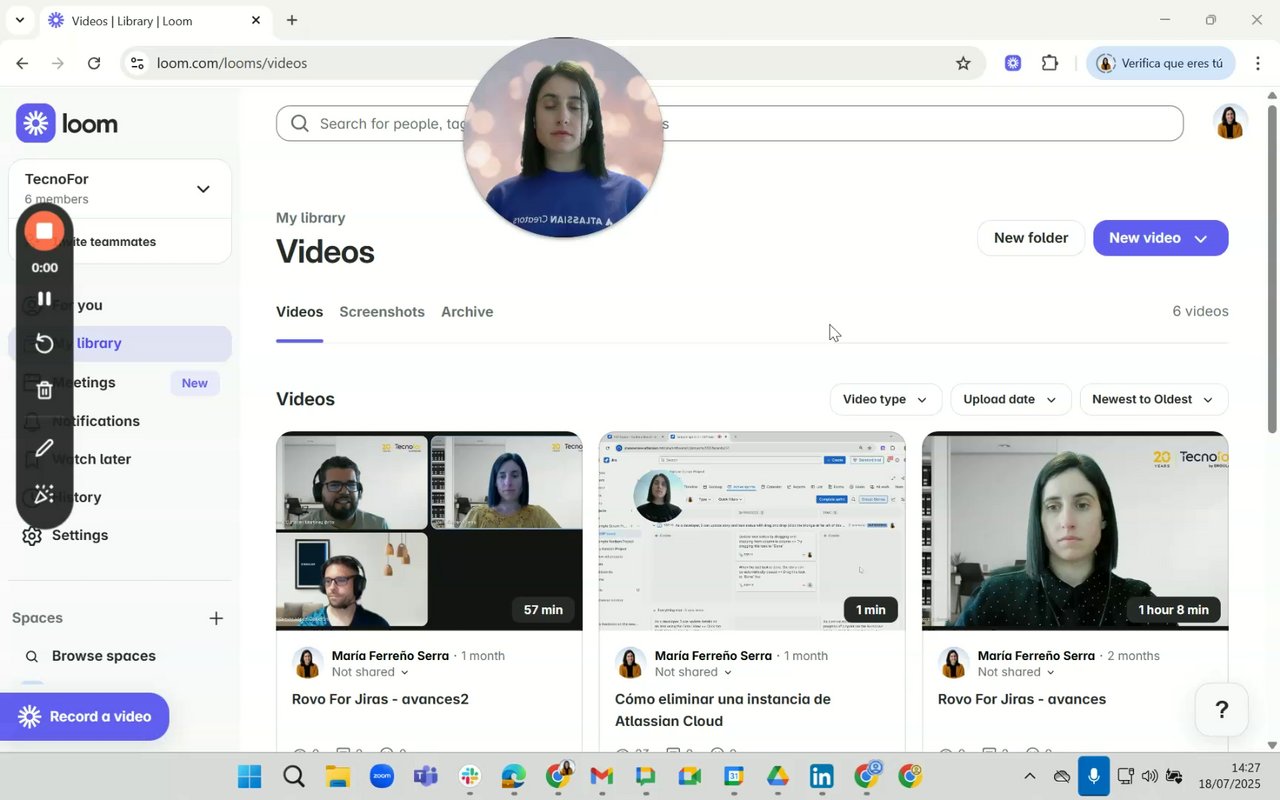The height and width of the screenshot is (800, 1280).
Task: Open Gmail from taskbar
Action: click(601, 776)
